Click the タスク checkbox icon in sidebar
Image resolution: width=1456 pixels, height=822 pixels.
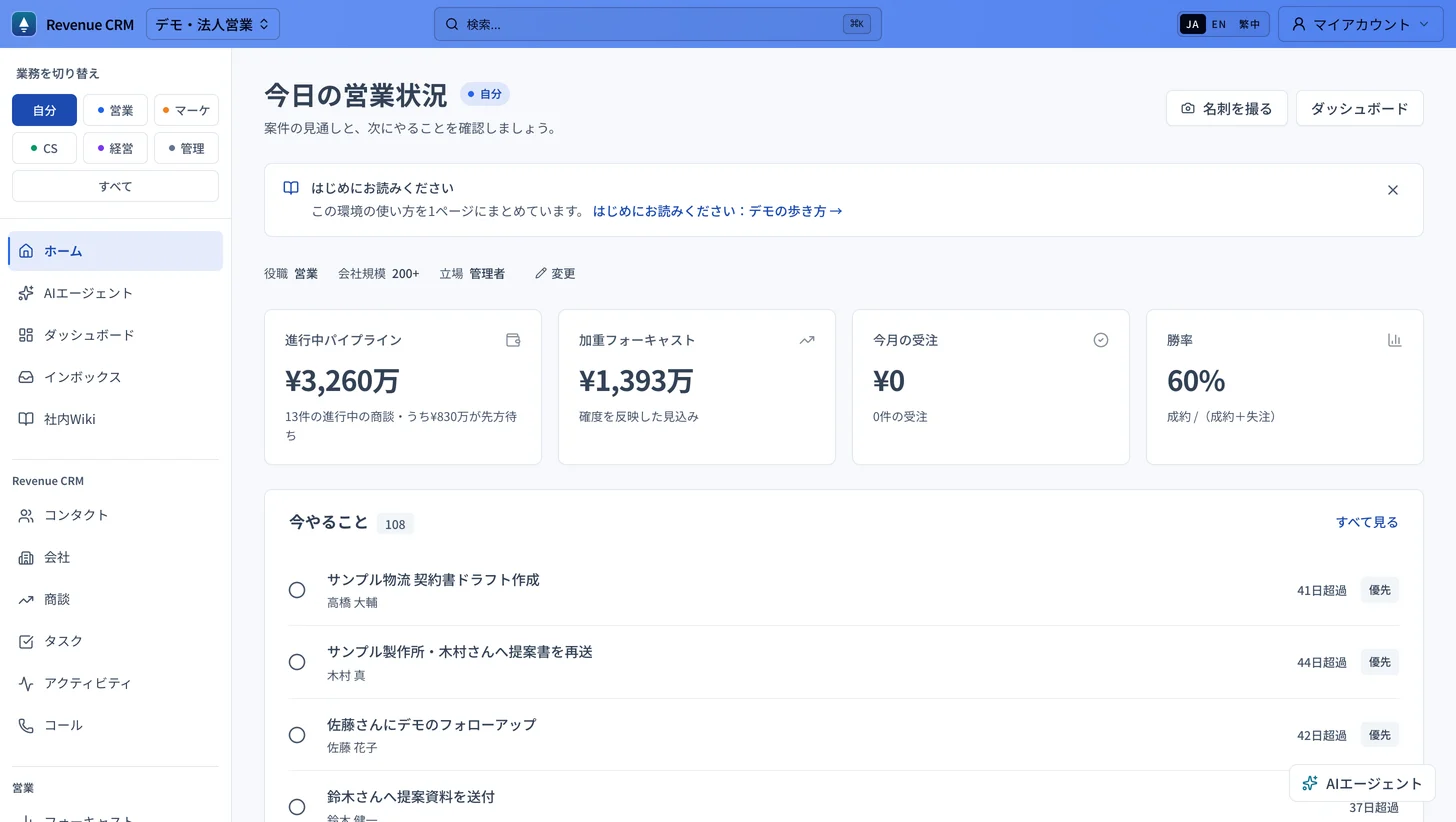tap(26, 641)
